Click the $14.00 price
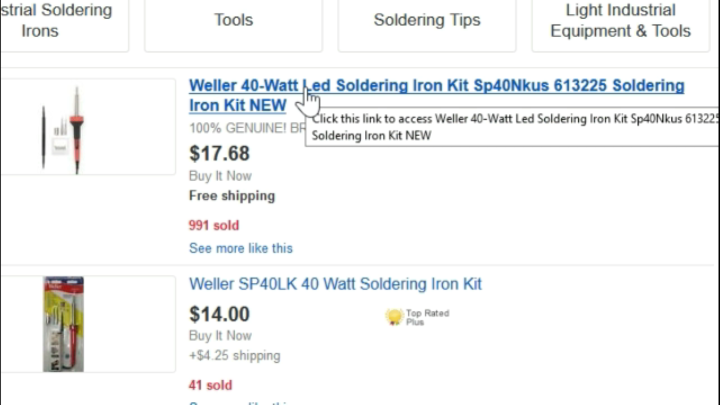Viewport: 720px width, 405px height. click(219, 314)
